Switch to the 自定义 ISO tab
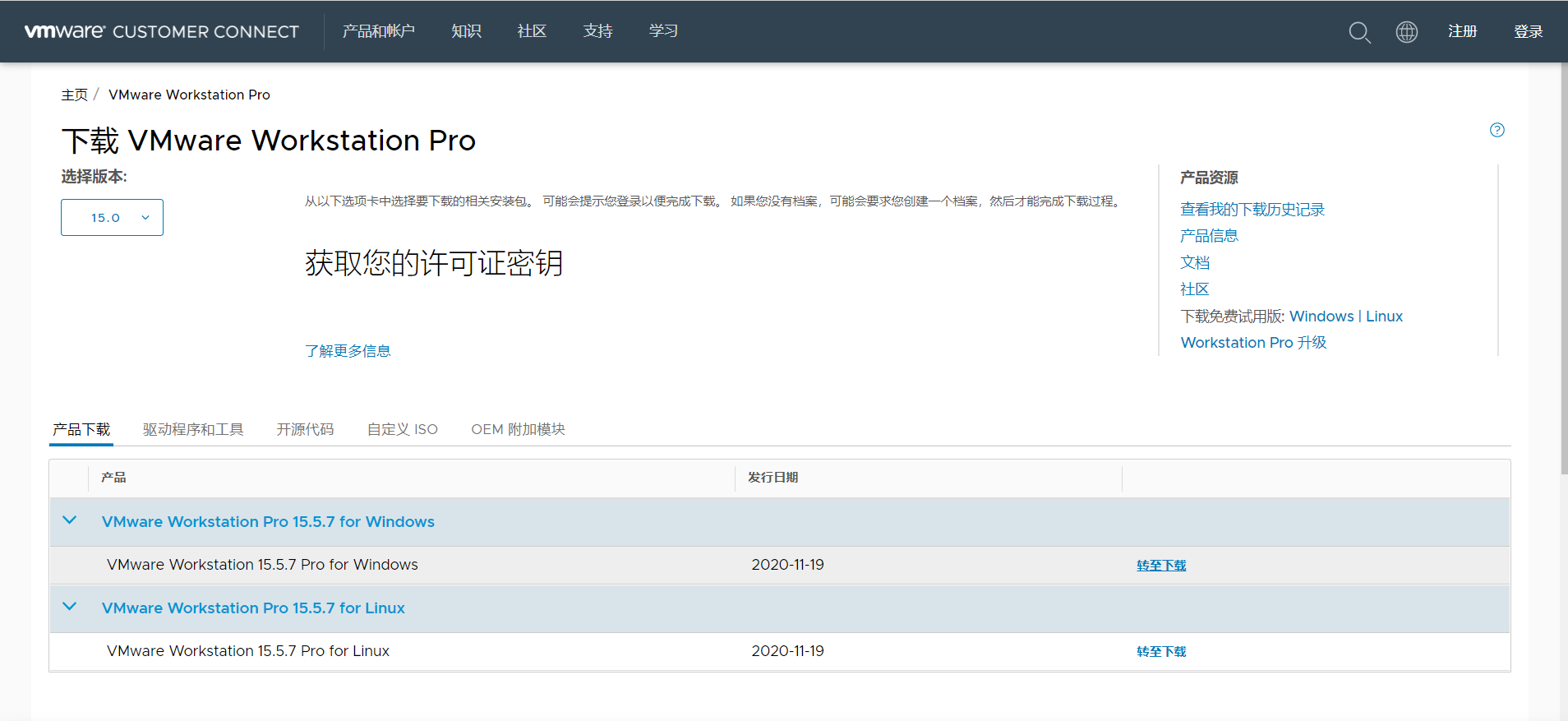 [x=403, y=429]
